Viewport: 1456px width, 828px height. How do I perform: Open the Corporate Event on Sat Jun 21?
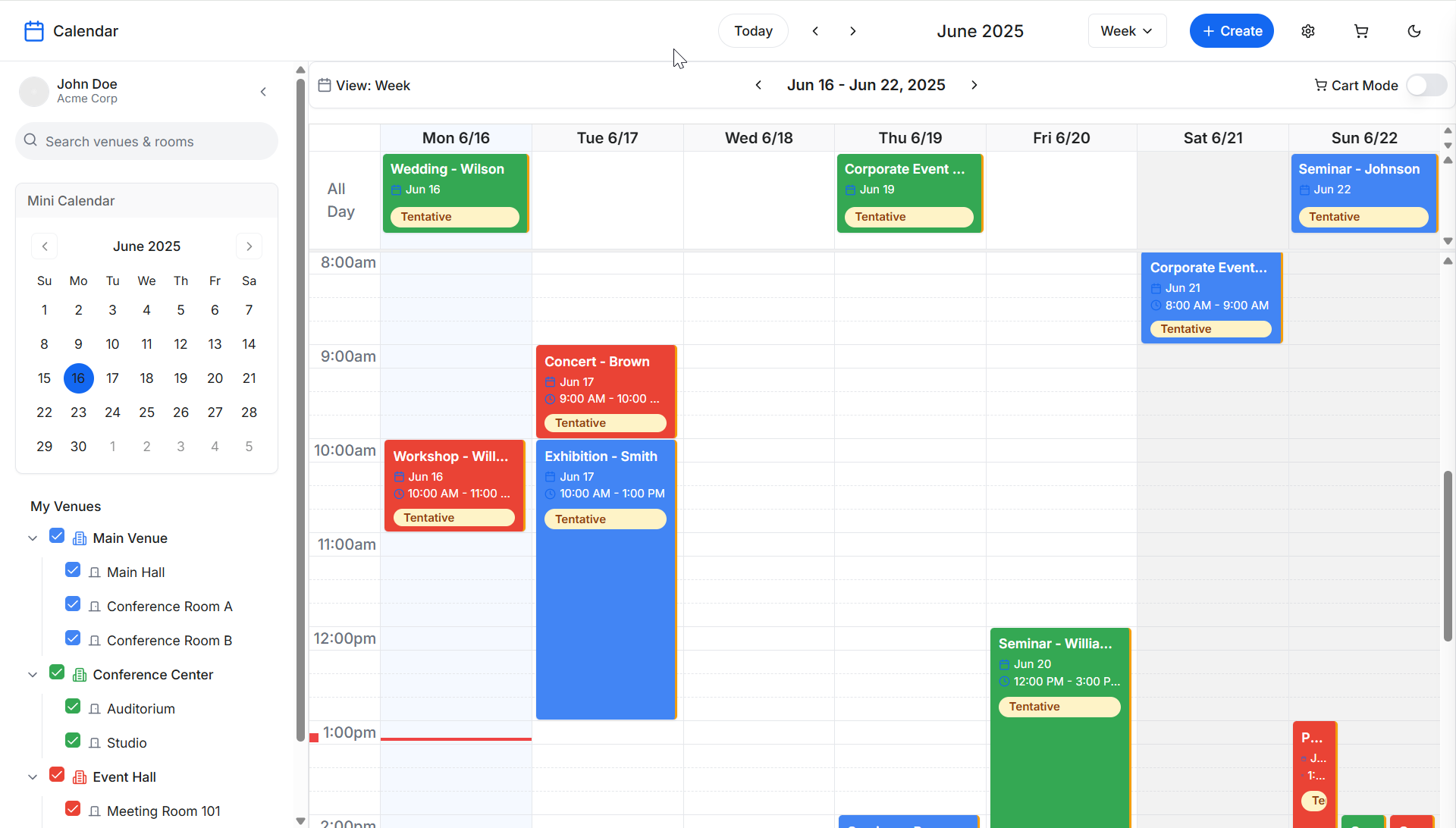point(1212,298)
